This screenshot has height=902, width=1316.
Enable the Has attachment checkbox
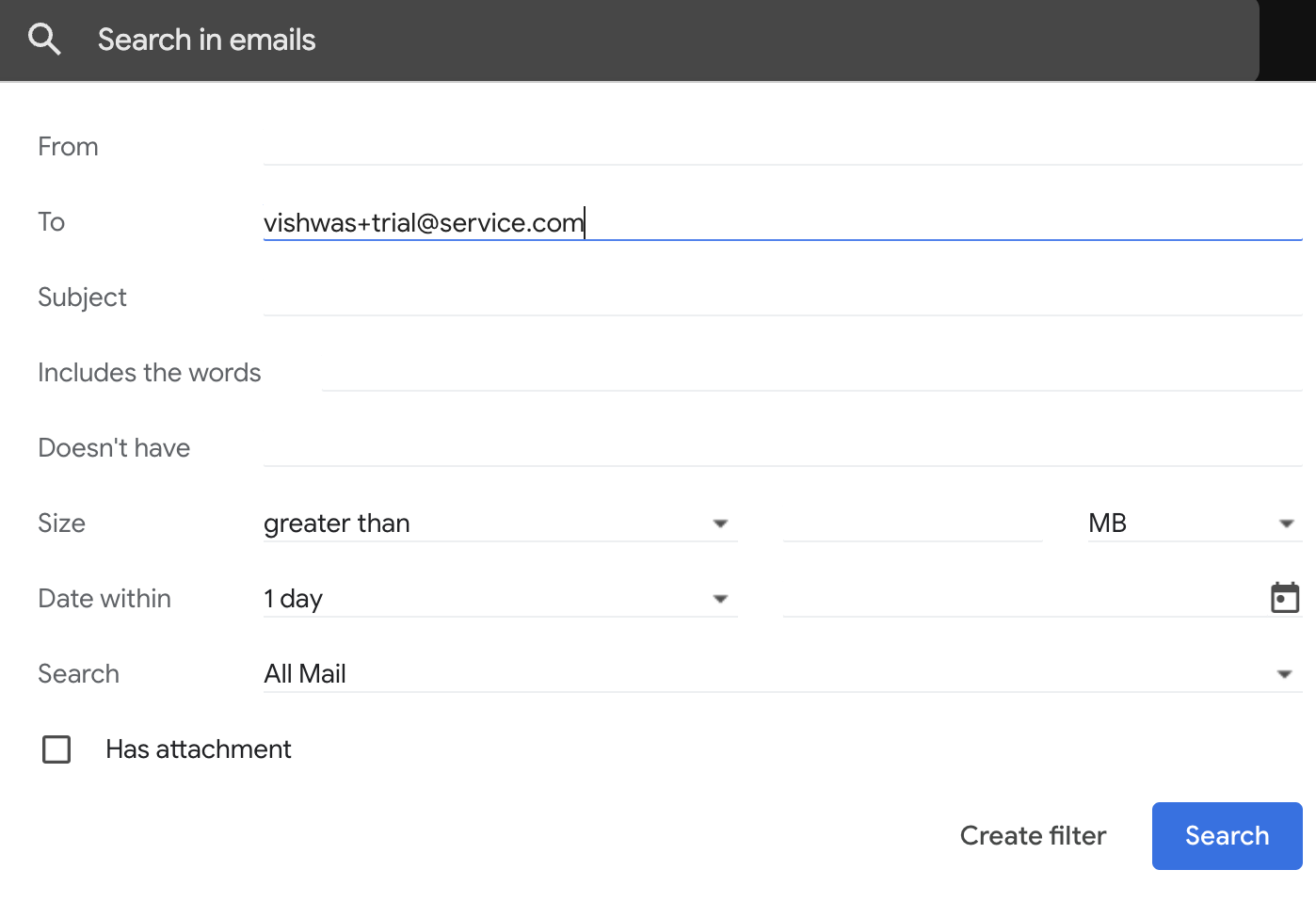click(x=56, y=749)
